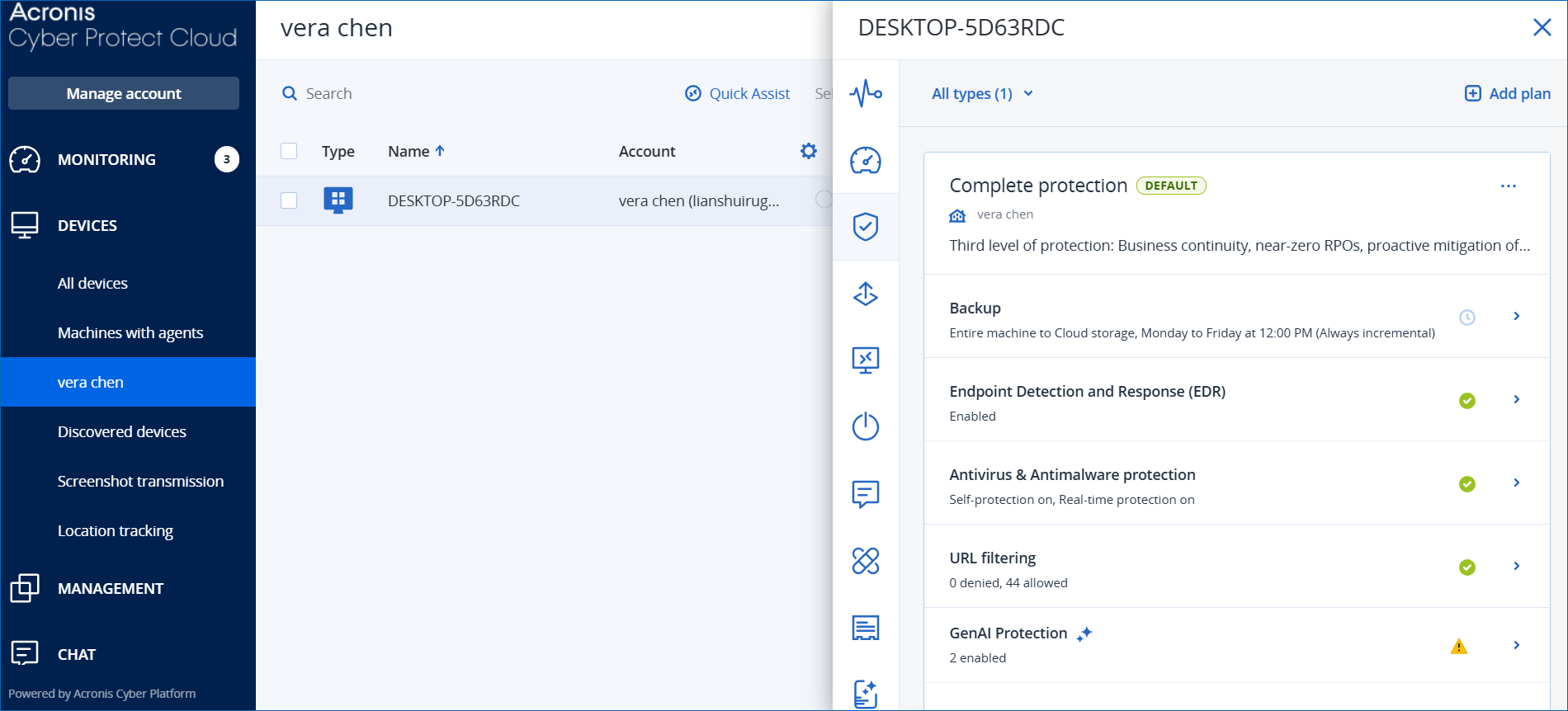Click the Windows device type icon

338,200
